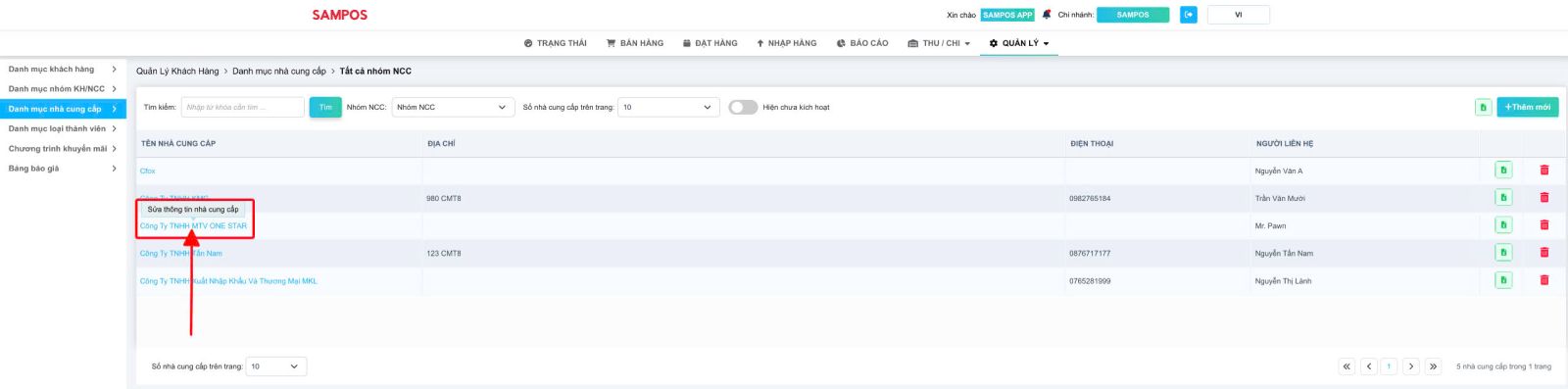The image size is (1568, 389).
Task: Delete supplier with contact Trần Văn Mười
Action: [1544, 198]
